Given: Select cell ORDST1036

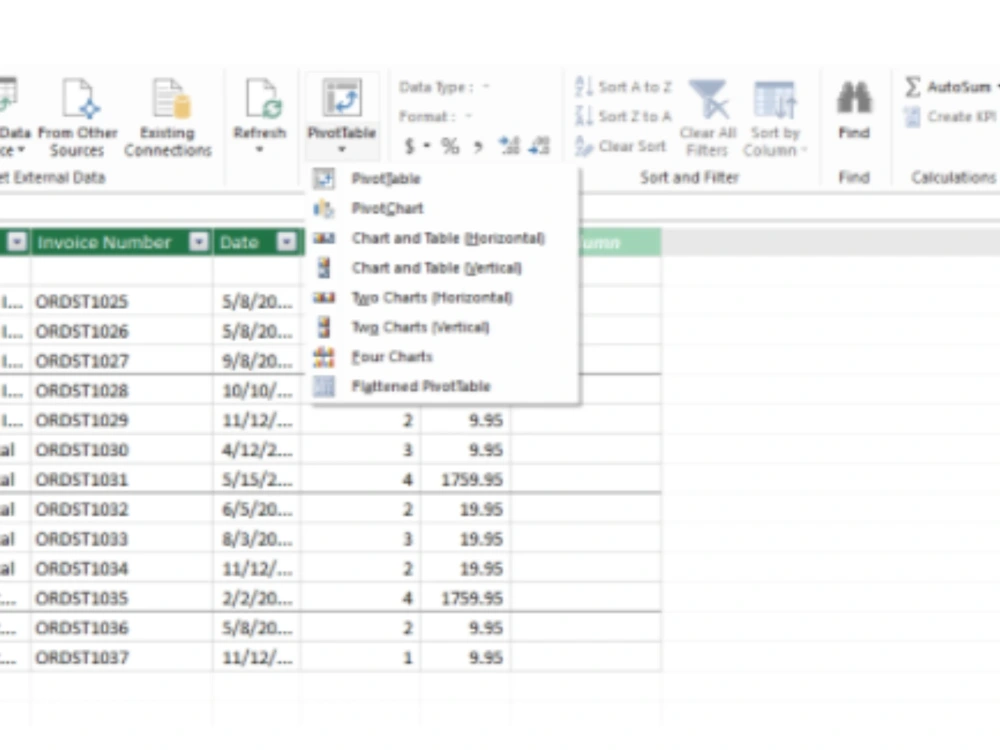Looking at the screenshot, I should (x=121, y=628).
